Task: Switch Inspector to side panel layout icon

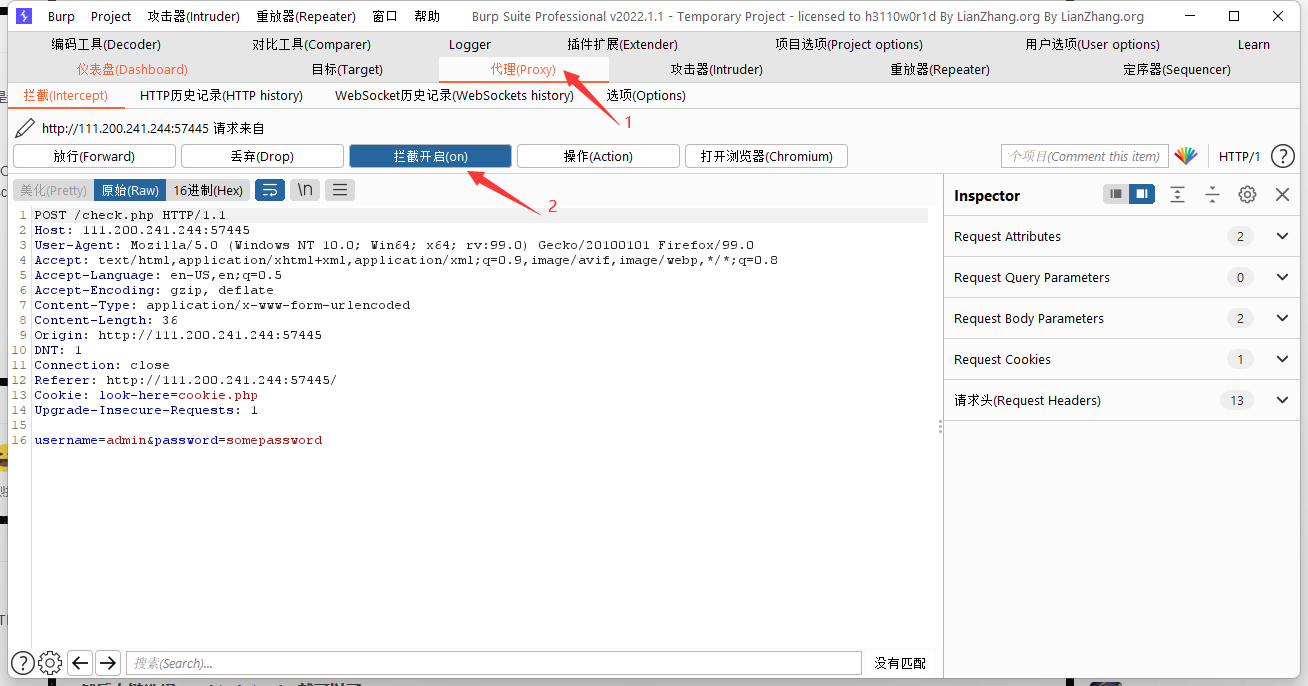Action: point(1142,194)
